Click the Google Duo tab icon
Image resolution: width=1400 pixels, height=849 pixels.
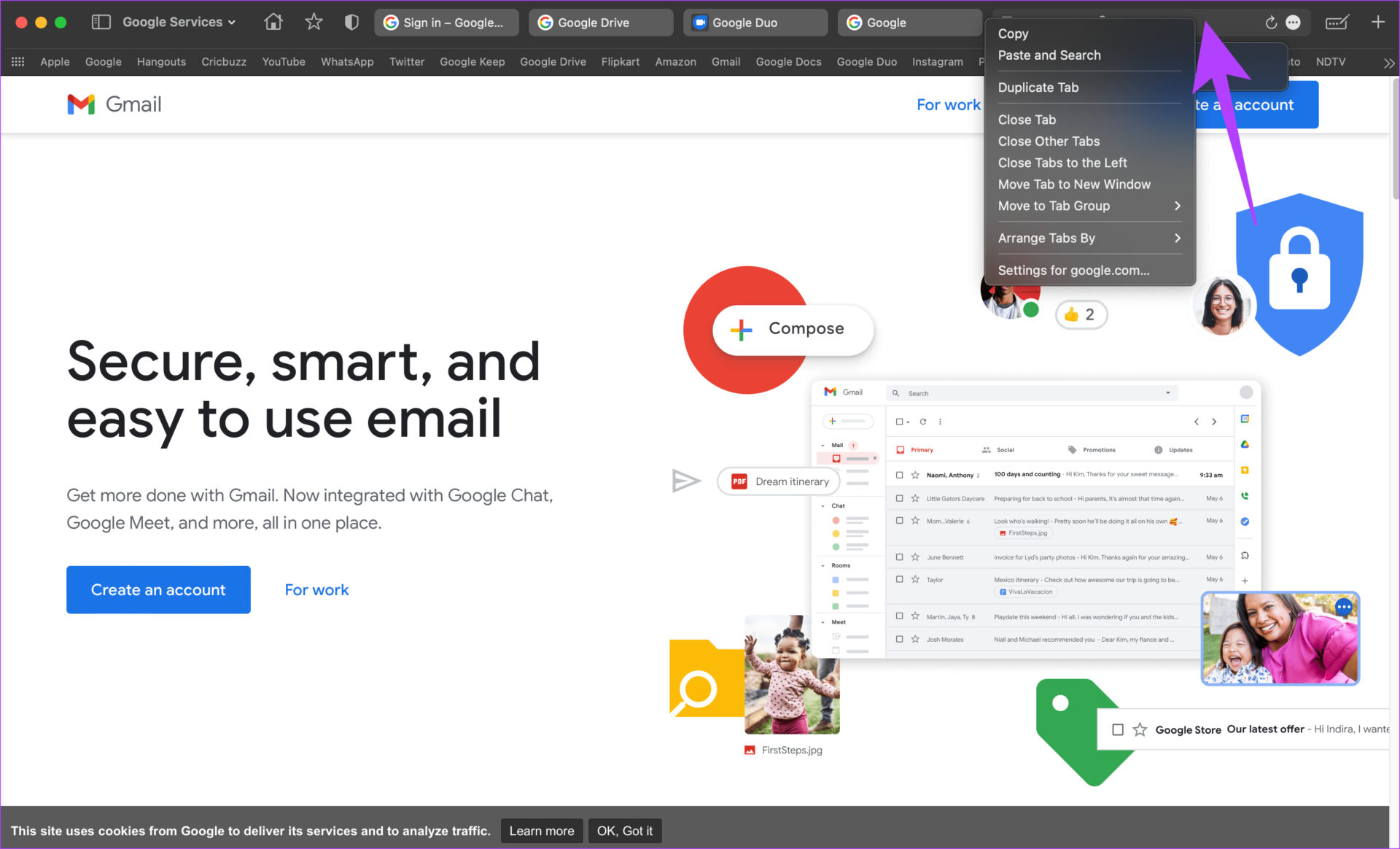pyautogui.click(x=701, y=22)
